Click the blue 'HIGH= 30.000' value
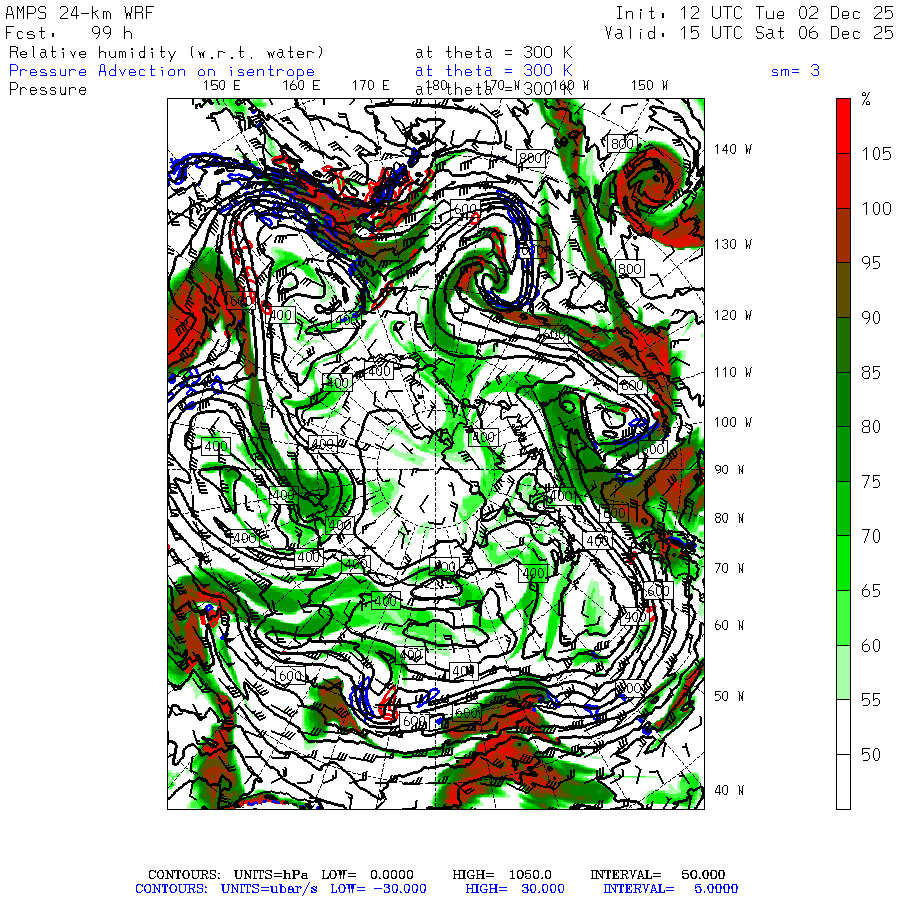This screenshot has width=900, height=900. coord(515,889)
